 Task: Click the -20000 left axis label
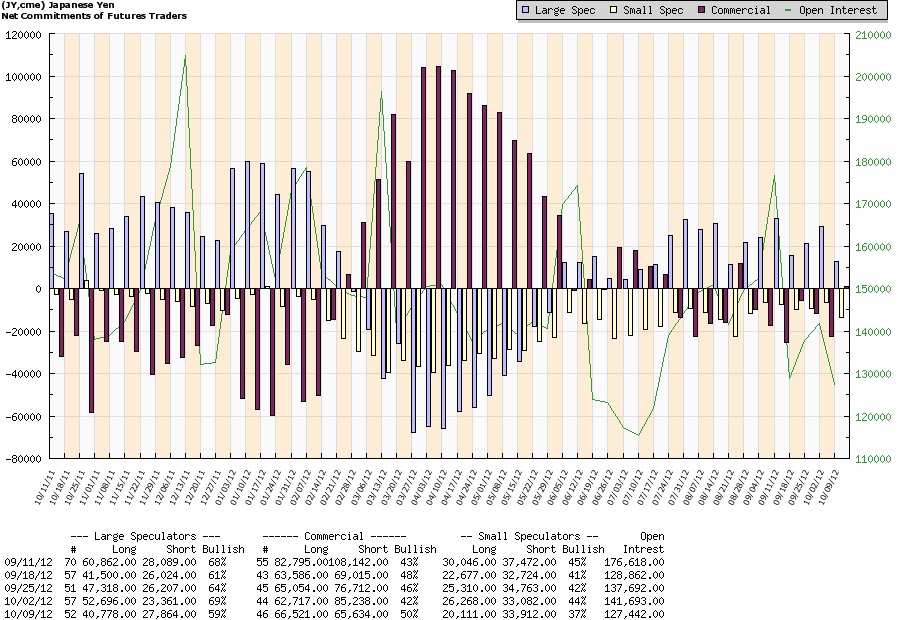point(23,332)
